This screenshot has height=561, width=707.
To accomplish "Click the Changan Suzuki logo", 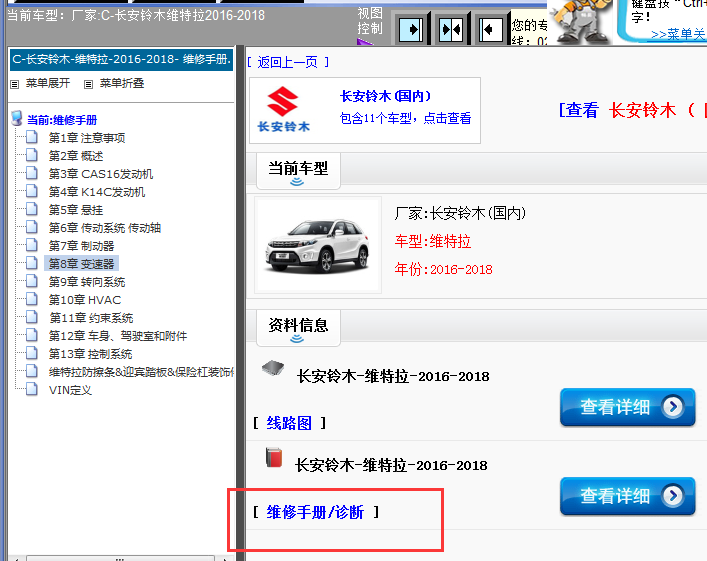I will click(284, 110).
